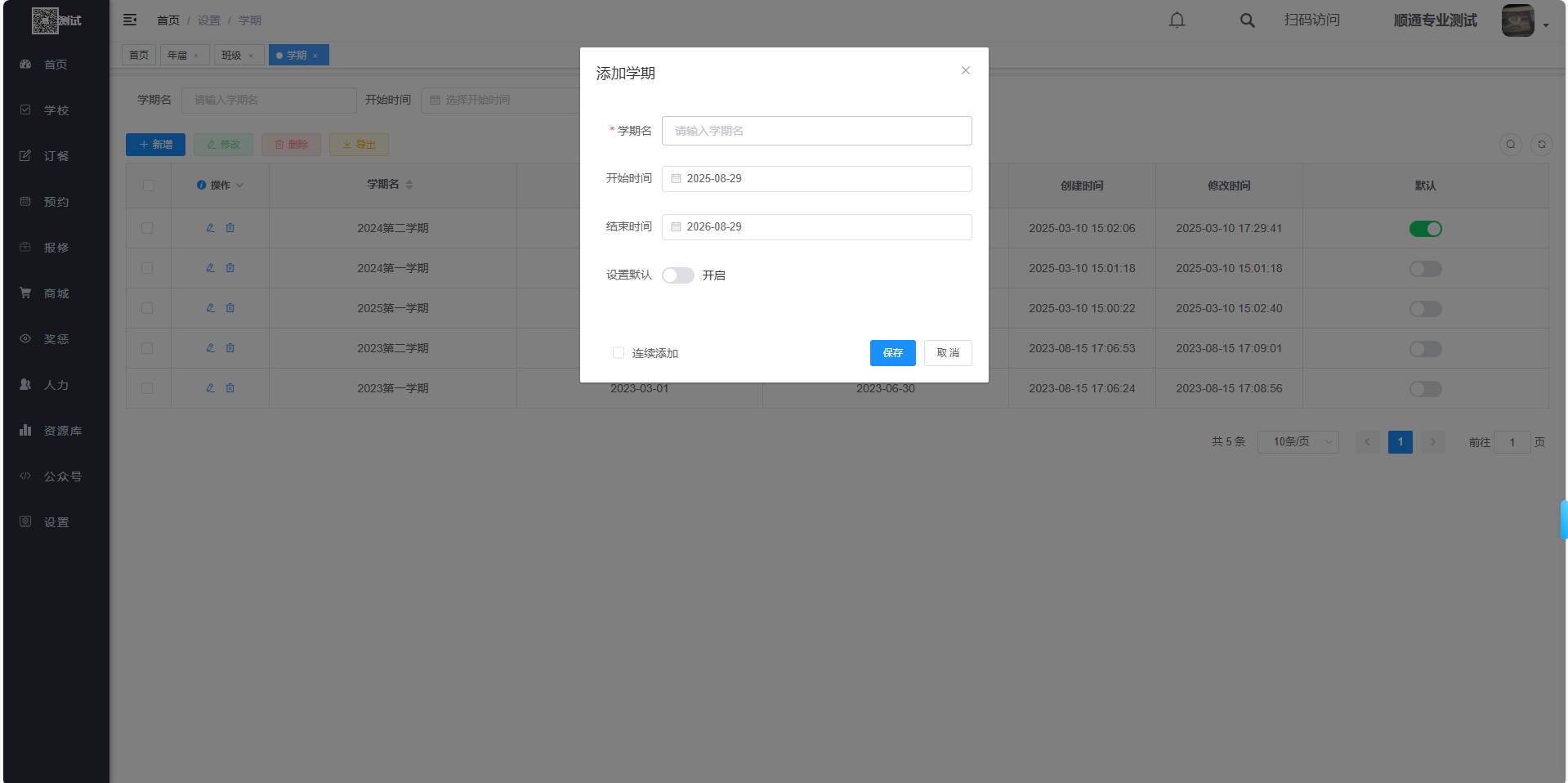Open the header search magnifier icon
This screenshot has height=783, width=1568.
click(1247, 20)
